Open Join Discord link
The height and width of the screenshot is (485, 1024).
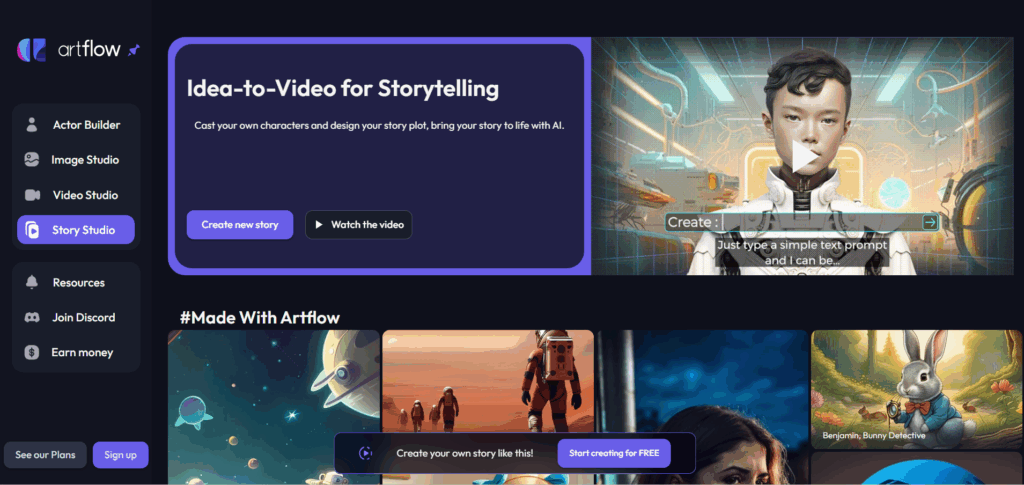tap(76, 318)
